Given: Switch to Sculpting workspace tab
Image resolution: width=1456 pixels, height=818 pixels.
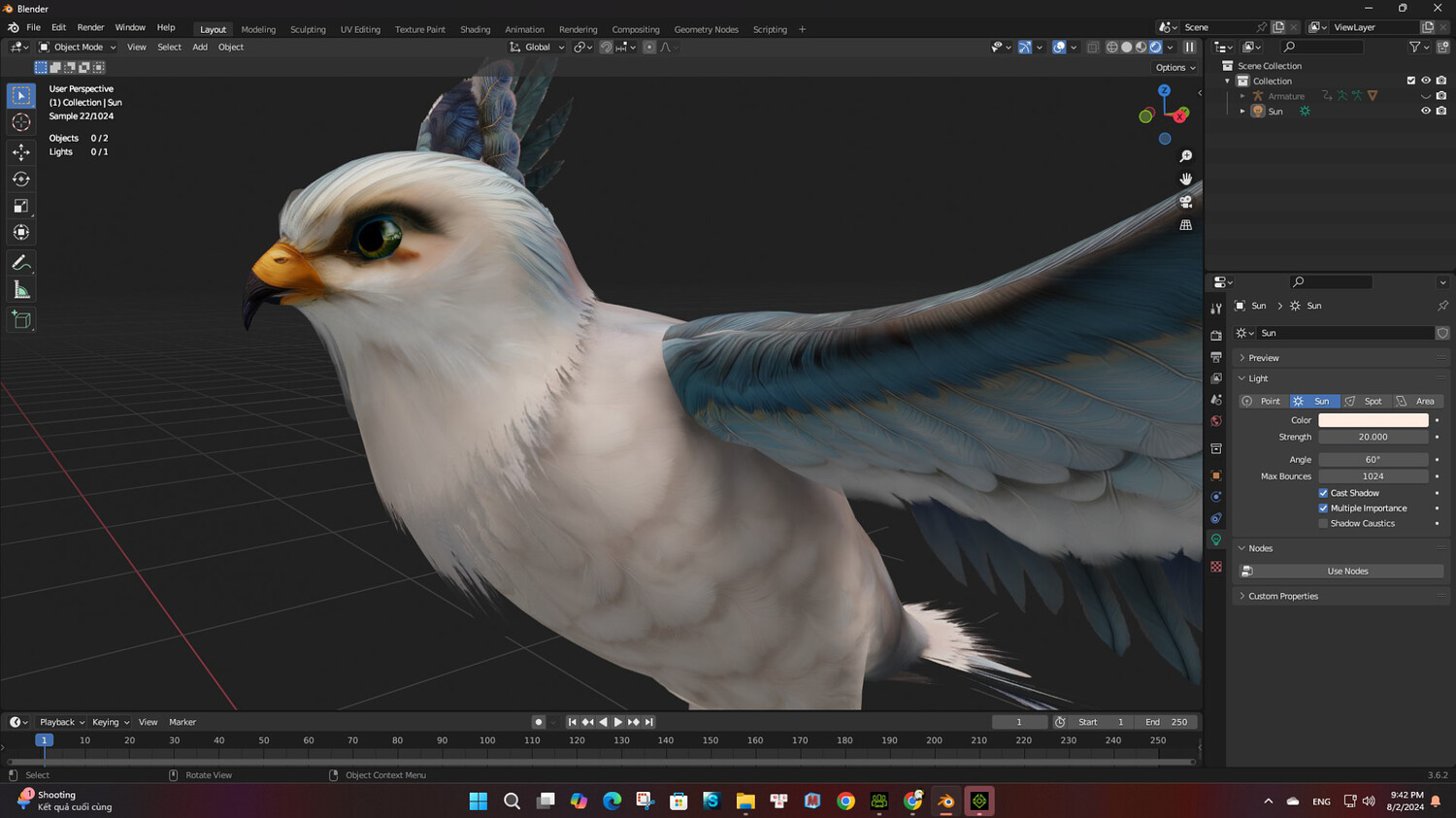Looking at the screenshot, I should pos(308,29).
